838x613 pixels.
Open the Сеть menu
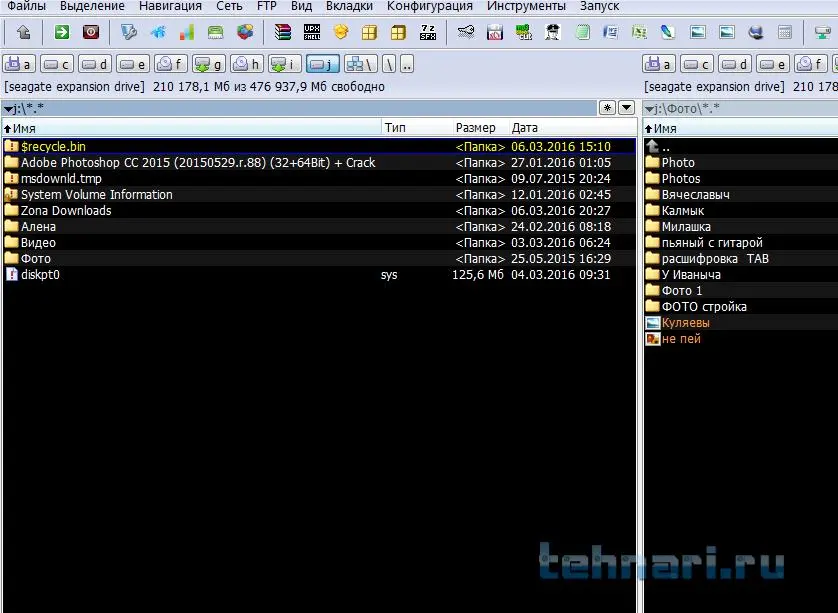pyautogui.click(x=229, y=6)
